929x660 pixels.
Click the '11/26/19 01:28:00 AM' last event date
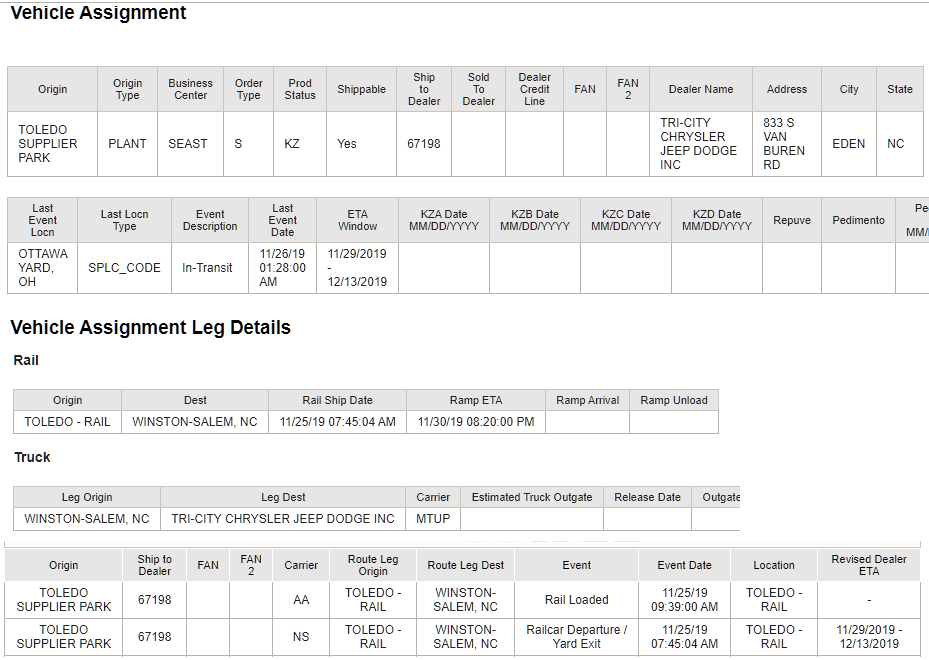click(x=283, y=267)
